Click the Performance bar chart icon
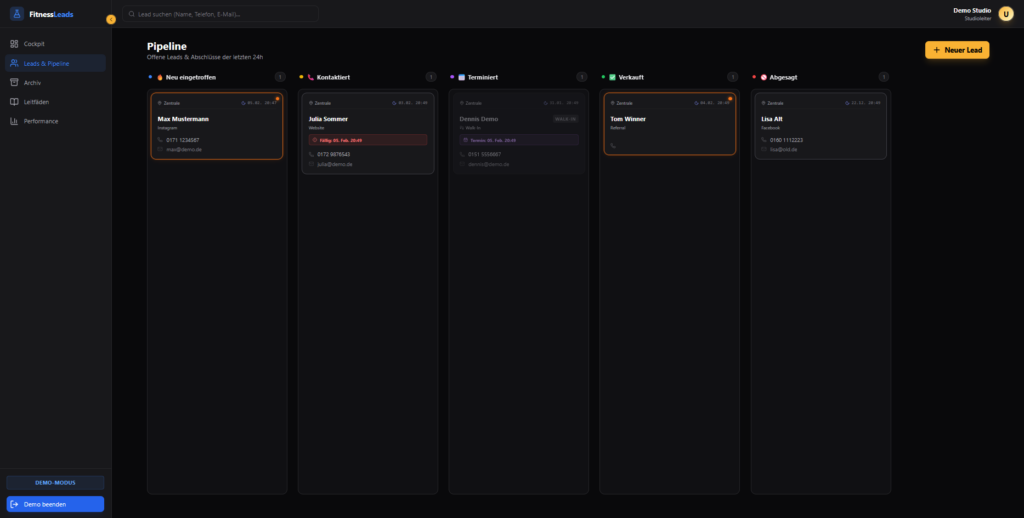 (14, 121)
